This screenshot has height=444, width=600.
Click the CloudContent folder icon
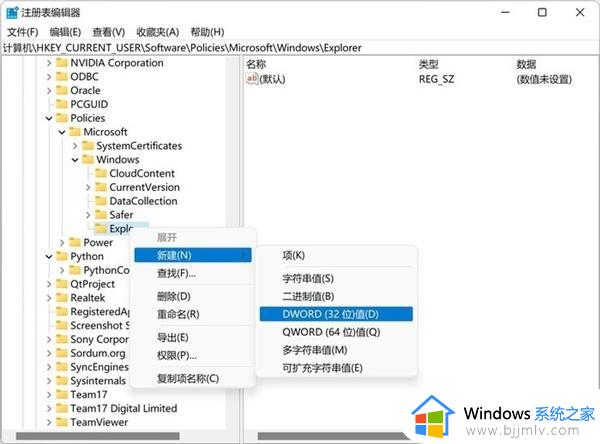click(101, 173)
